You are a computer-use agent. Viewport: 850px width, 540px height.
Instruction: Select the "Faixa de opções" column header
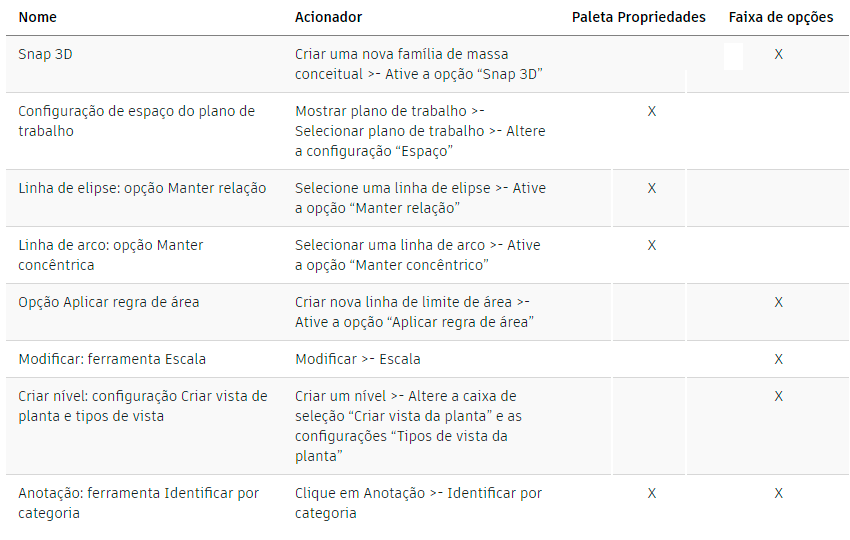780,17
